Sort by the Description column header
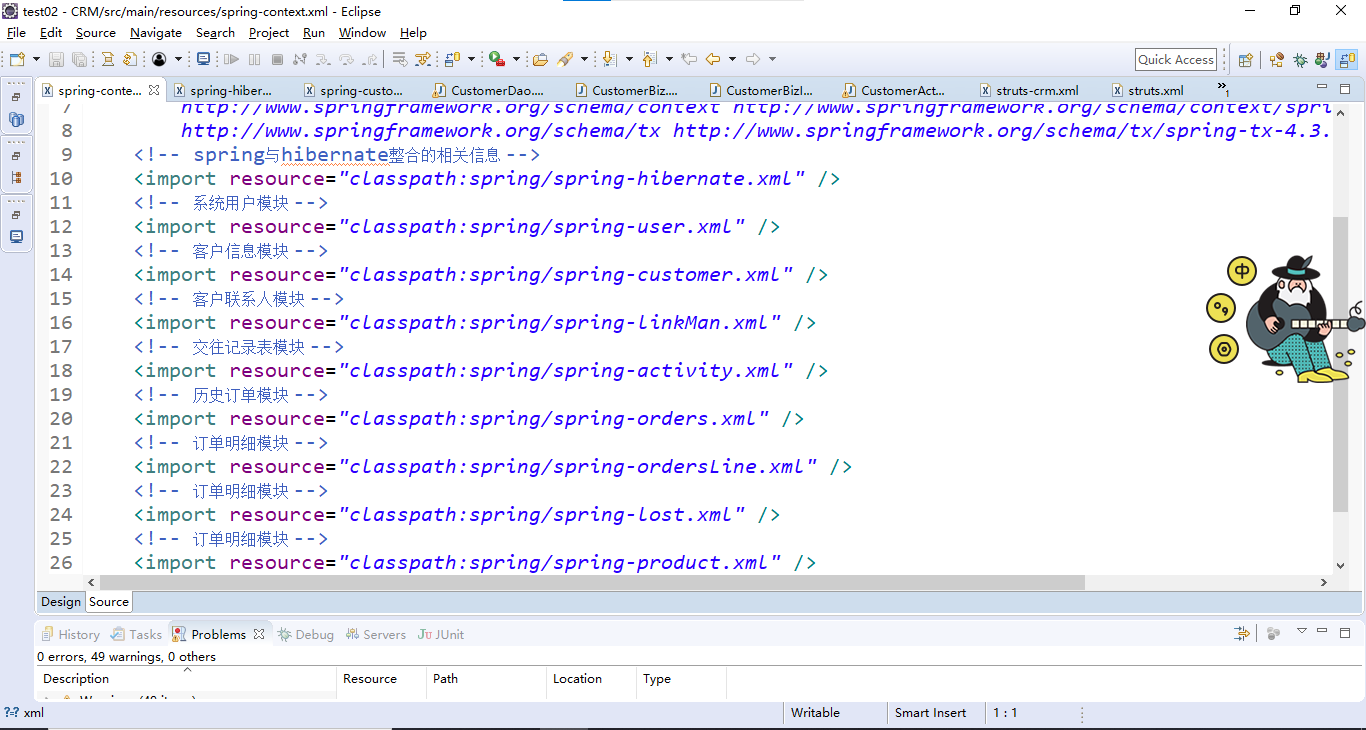 (x=188, y=679)
